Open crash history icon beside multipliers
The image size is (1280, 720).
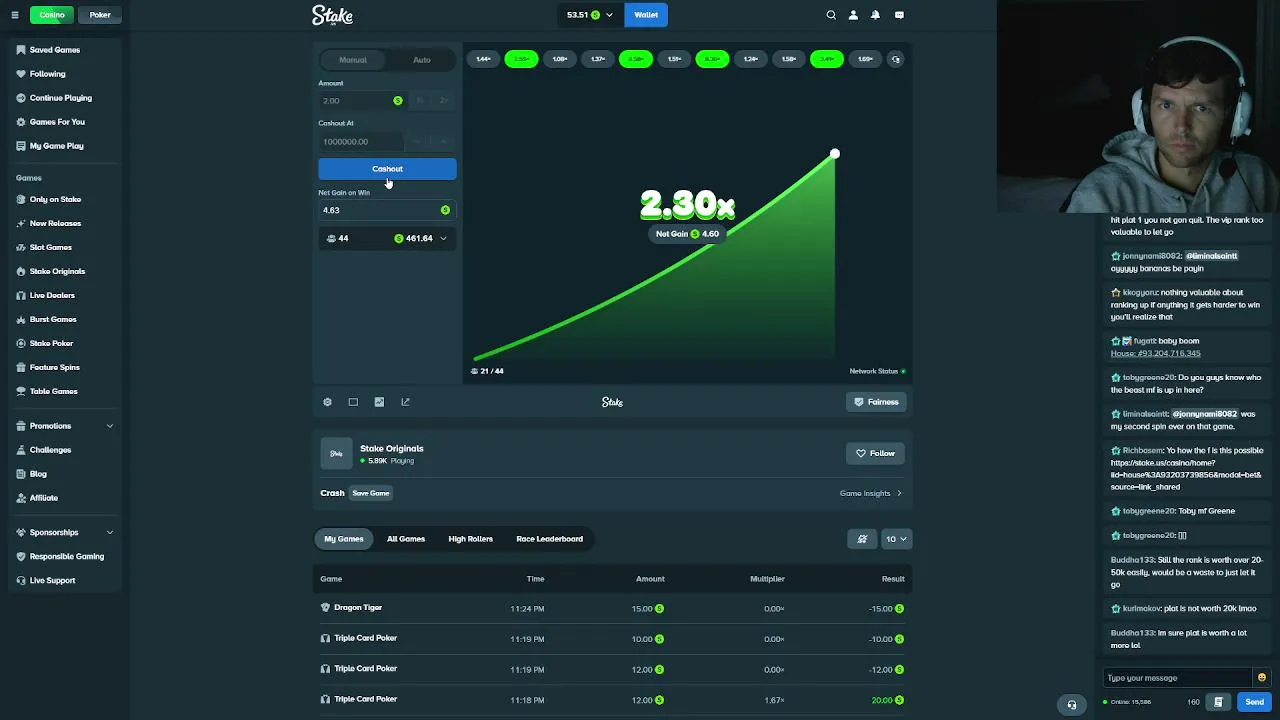point(896,59)
